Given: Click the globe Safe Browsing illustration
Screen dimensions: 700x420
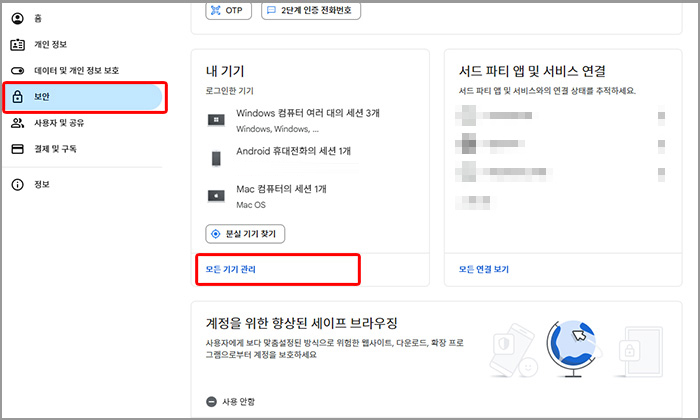Looking at the screenshot, I should tap(573, 349).
